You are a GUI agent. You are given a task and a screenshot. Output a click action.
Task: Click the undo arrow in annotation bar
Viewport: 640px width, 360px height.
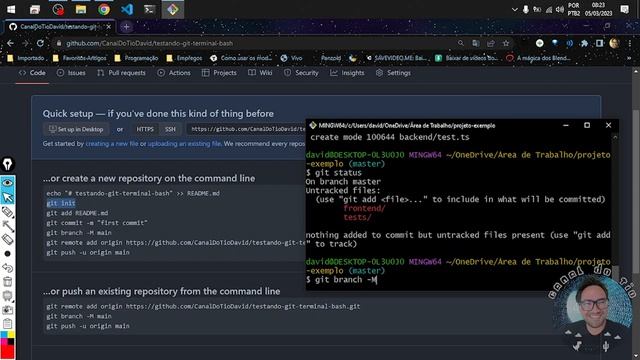(x=7, y=268)
